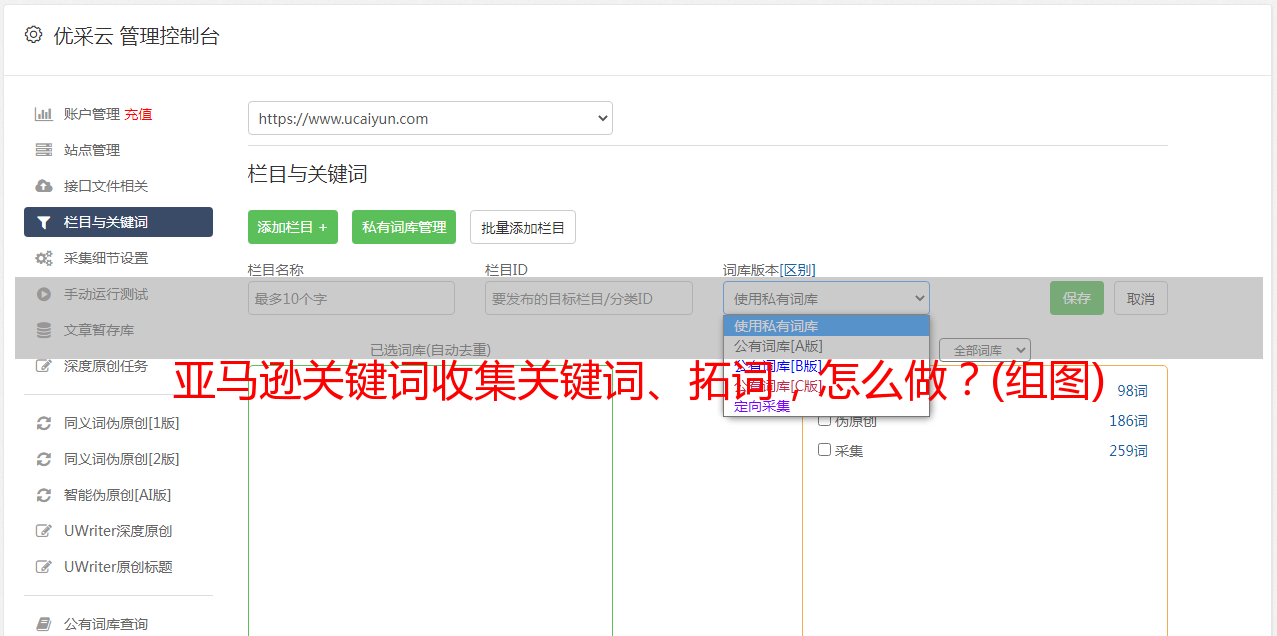This screenshot has height=636, width=1277.
Task: Click the edit icon for UWriter原创标题
Action: tap(43, 567)
